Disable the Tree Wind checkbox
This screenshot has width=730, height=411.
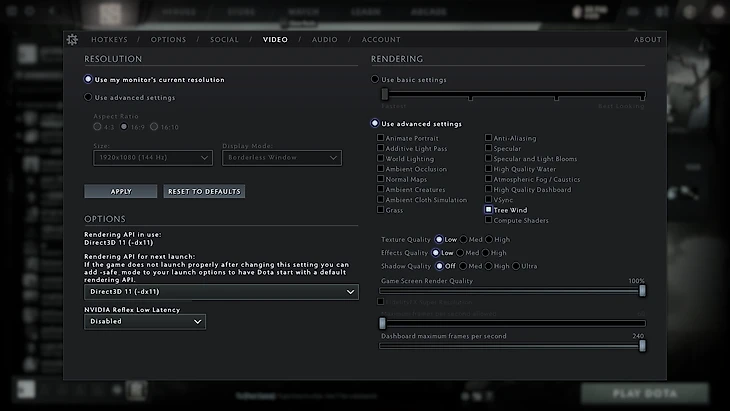tap(488, 210)
